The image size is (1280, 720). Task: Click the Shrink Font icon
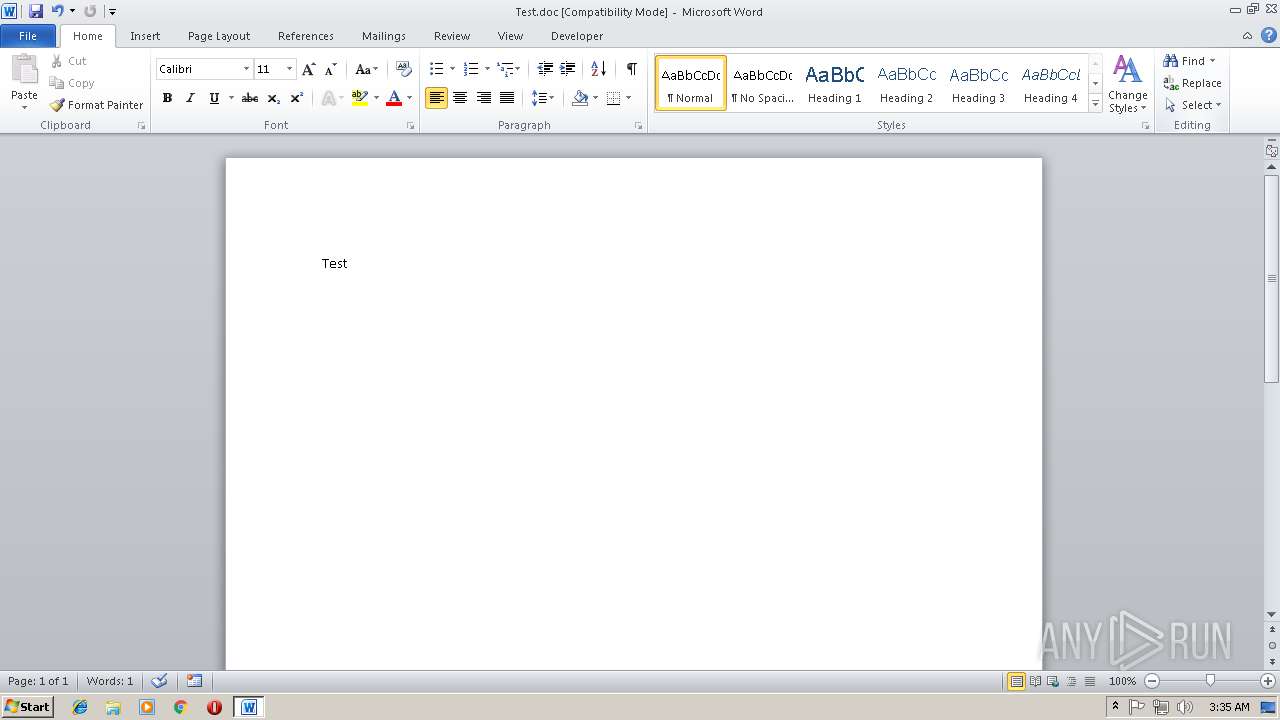[330, 69]
